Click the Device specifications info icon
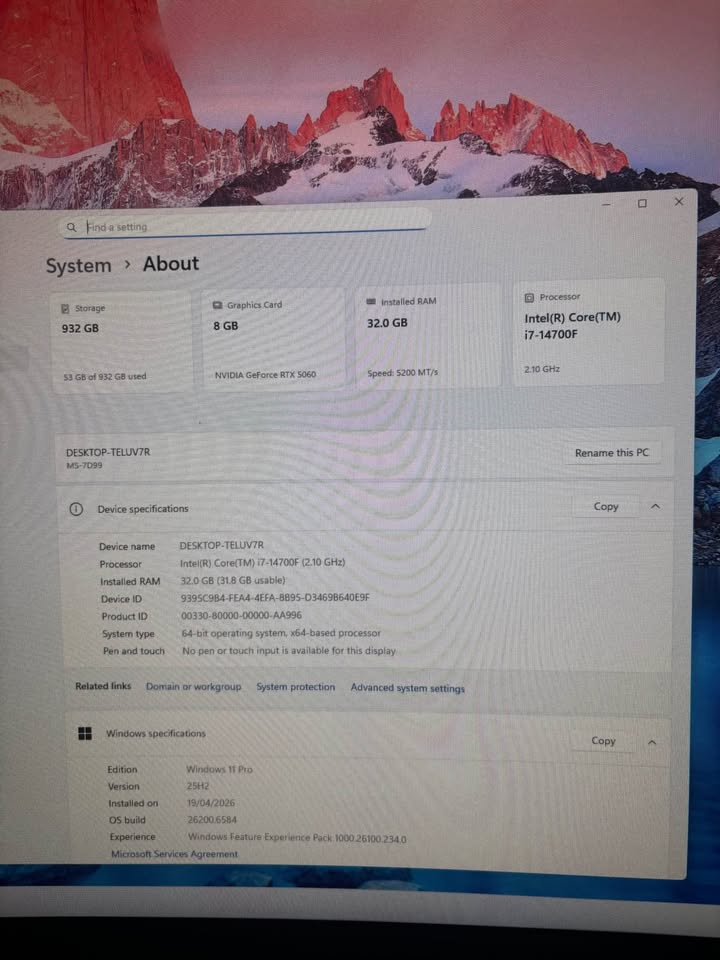This screenshot has height=960, width=720. coord(76,509)
